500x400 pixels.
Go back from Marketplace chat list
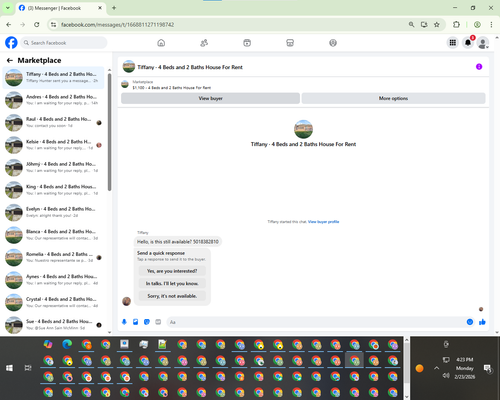pos(10,60)
